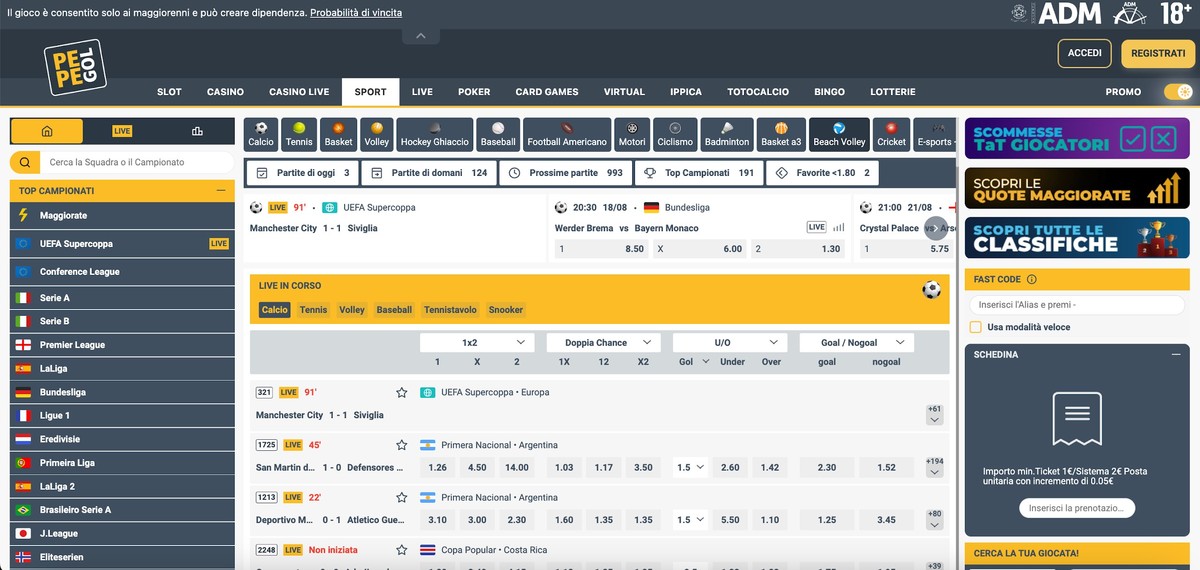Collapse the top header using the chevron

(x=421, y=36)
